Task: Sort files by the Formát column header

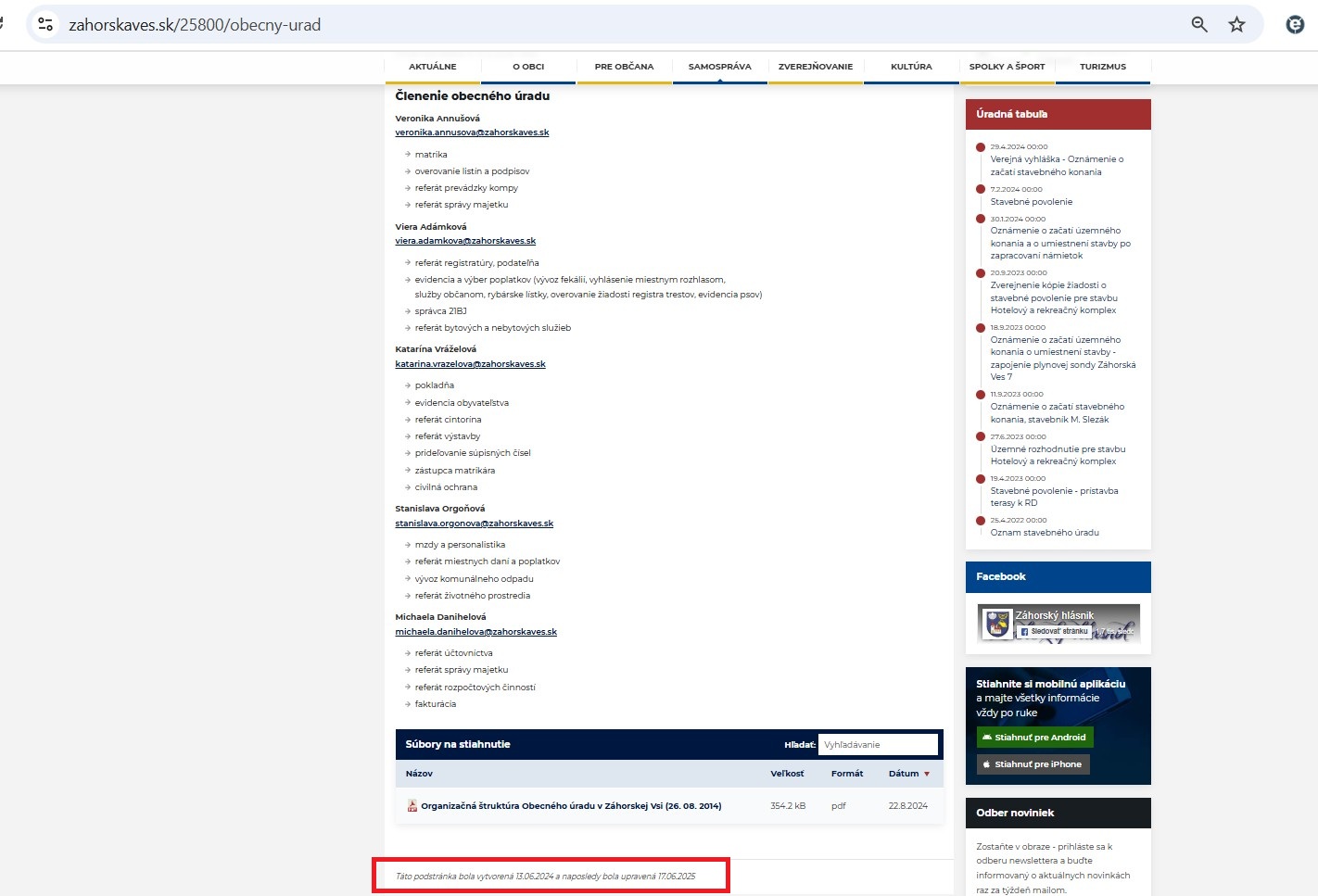Action: click(847, 774)
